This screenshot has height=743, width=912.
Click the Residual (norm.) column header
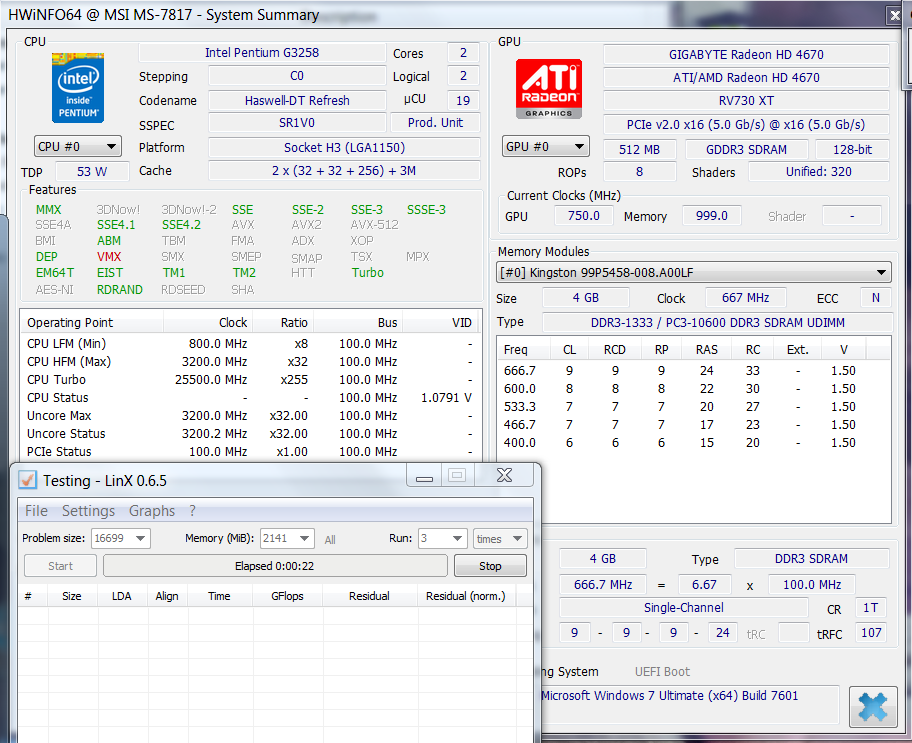coord(466,596)
